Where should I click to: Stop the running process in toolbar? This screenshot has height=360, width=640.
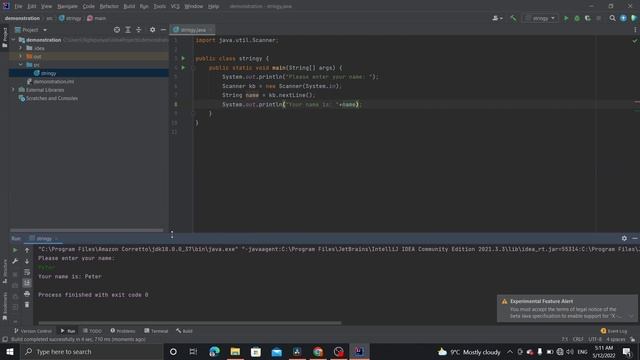pyautogui.click(x=599, y=18)
